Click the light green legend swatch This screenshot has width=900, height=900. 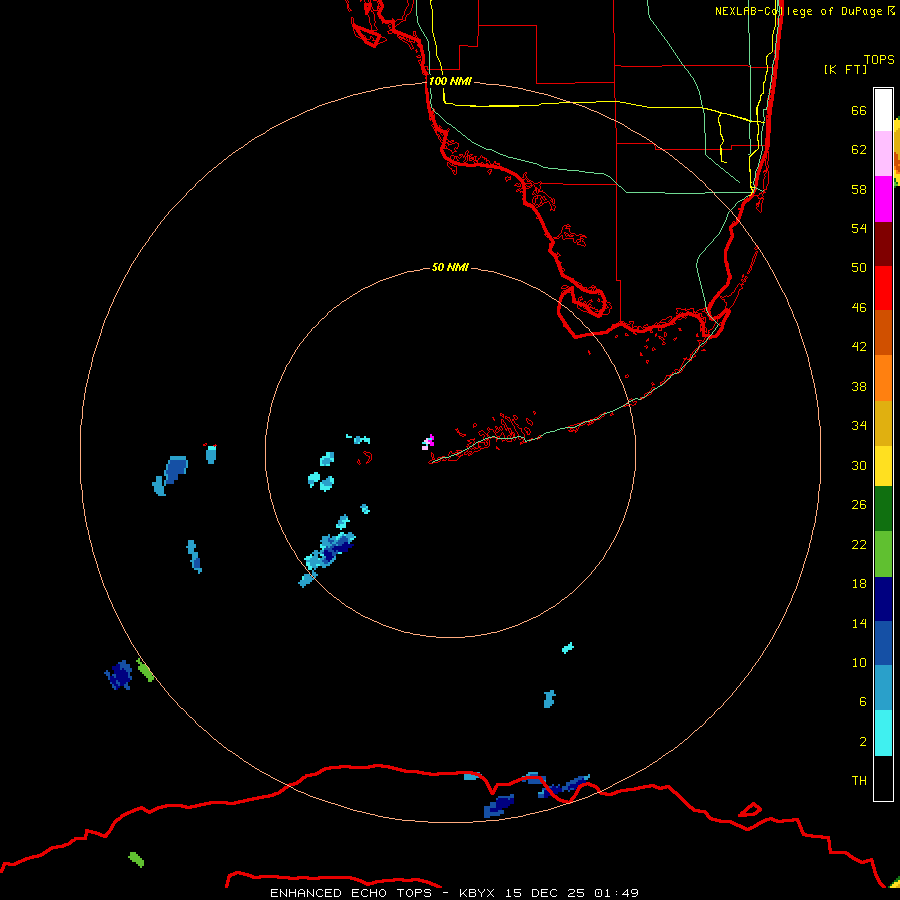883,554
